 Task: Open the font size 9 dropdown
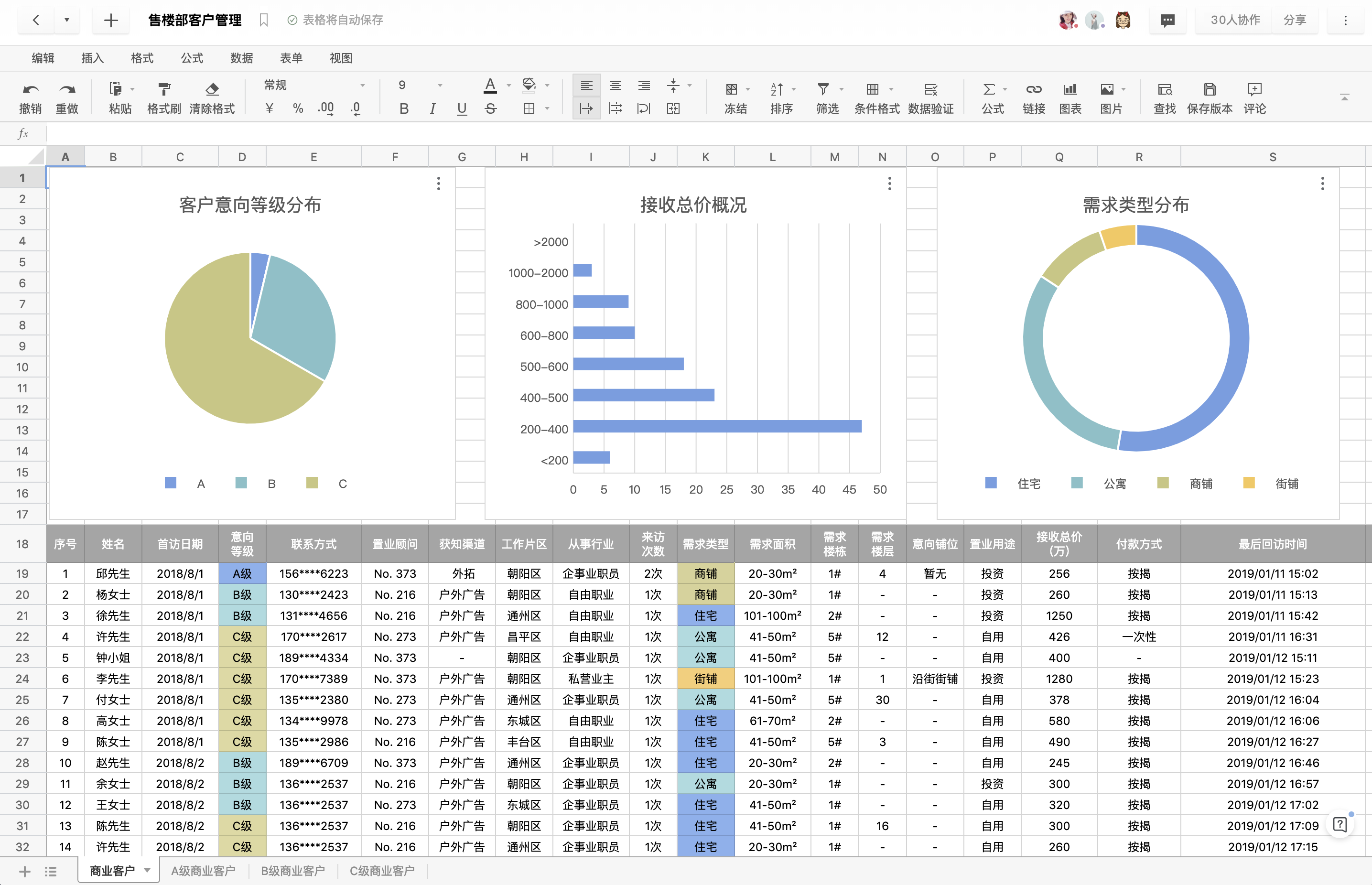(420, 85)
